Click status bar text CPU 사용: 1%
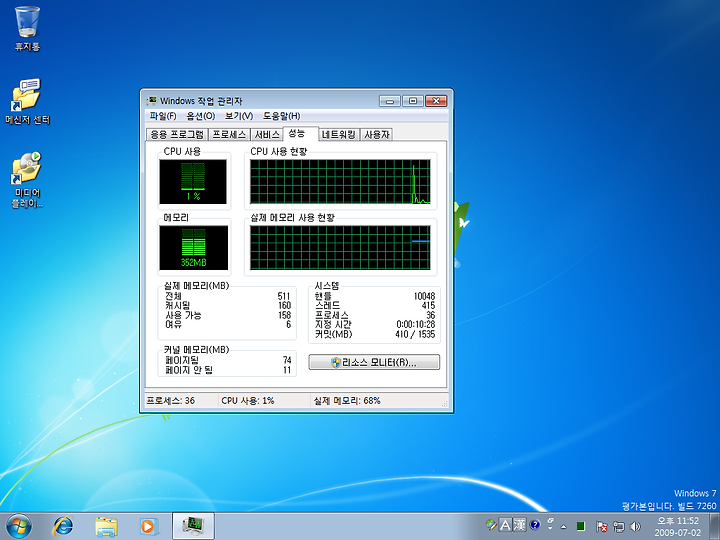This screenshot has width=720, height=540. tap(248, 400)
